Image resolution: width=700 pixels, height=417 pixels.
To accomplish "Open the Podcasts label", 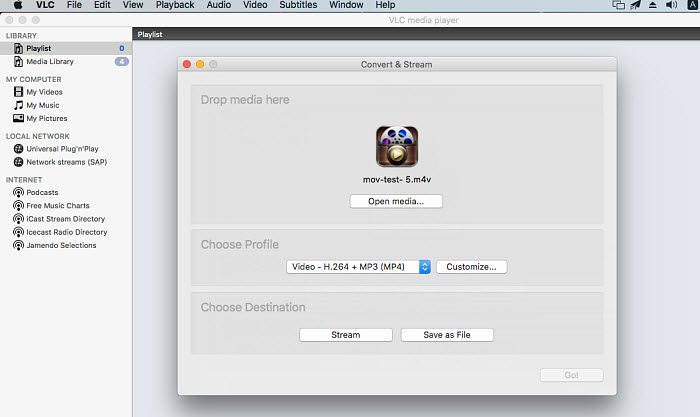I will [42, 192].
